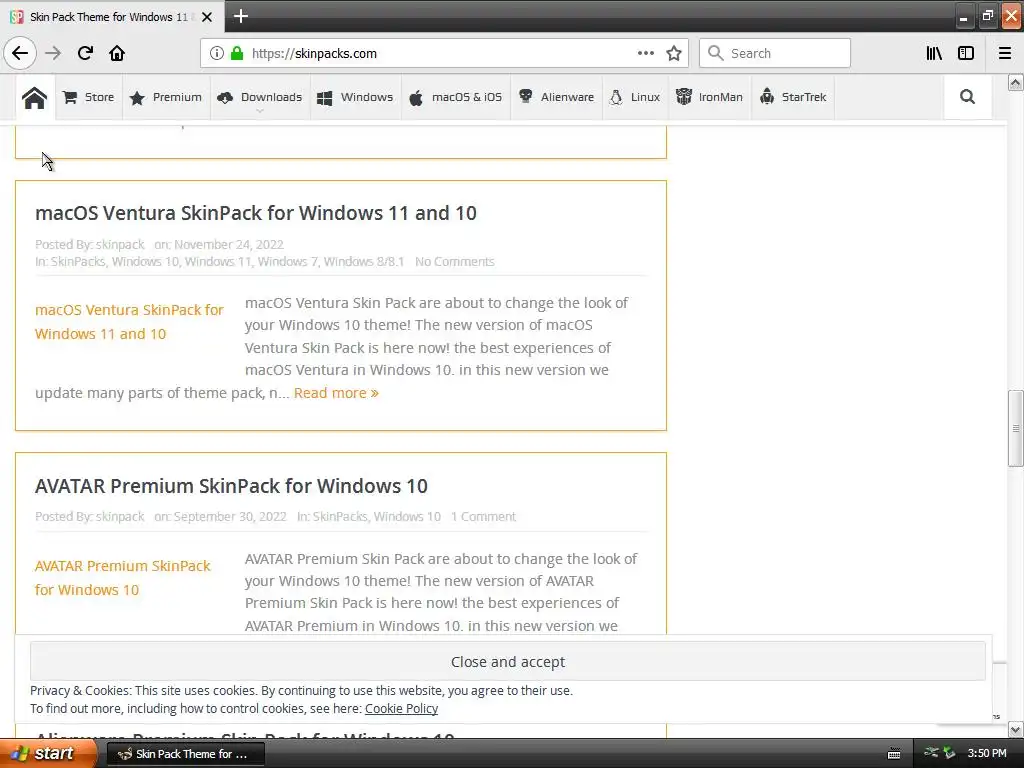
Task: Bookmark this page with the star
Action: 674,53
